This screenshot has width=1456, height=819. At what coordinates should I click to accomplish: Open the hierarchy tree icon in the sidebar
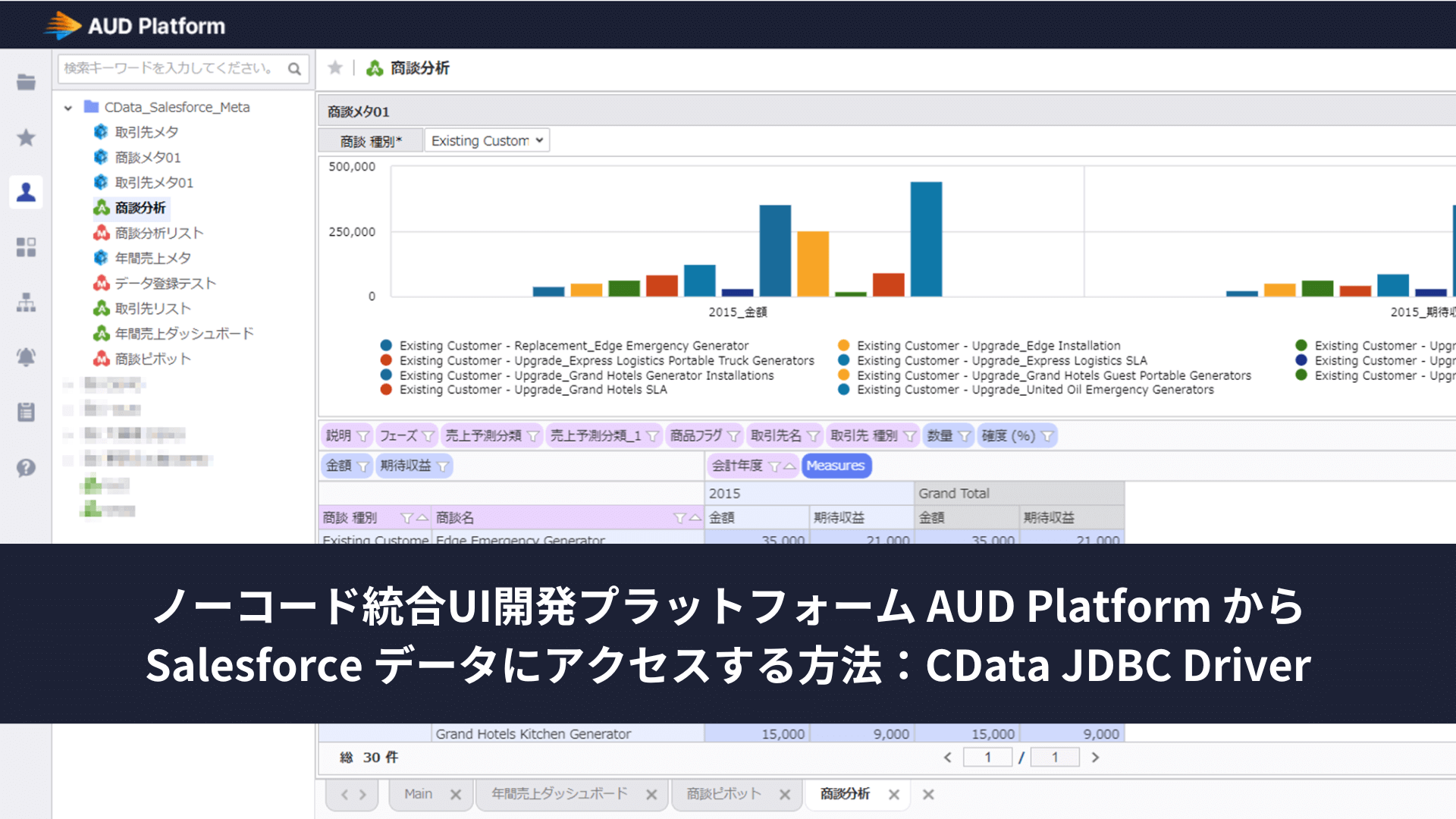coord(26,303)
